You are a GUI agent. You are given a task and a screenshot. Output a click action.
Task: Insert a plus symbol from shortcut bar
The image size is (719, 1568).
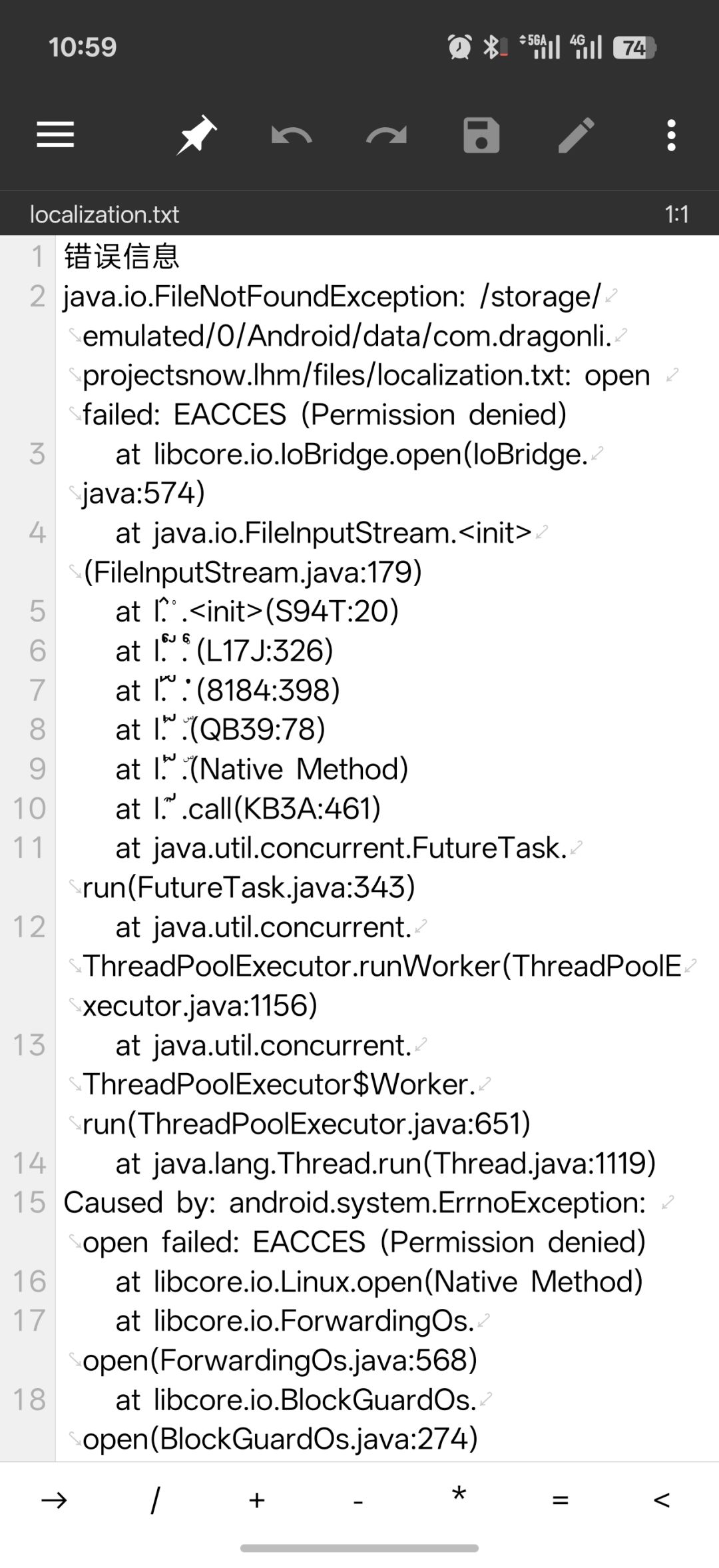tap(257, 1500)
